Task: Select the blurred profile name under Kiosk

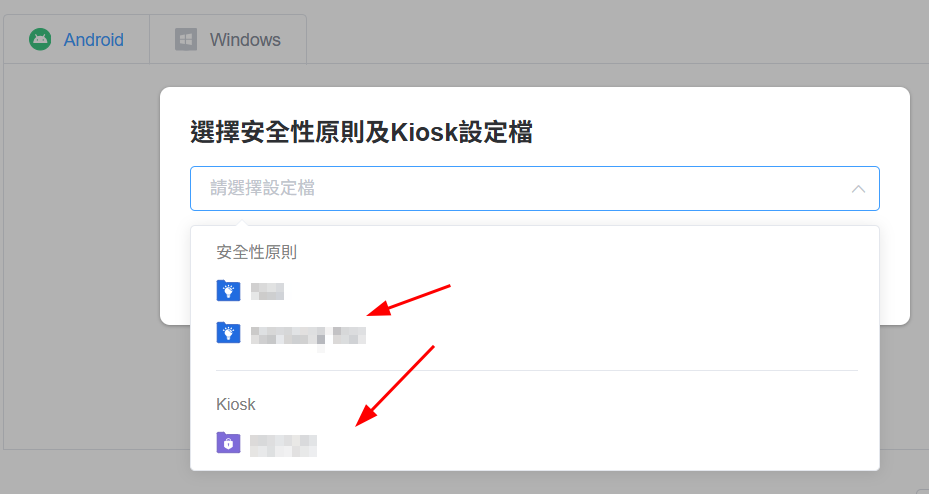Action: click(283, 445)
